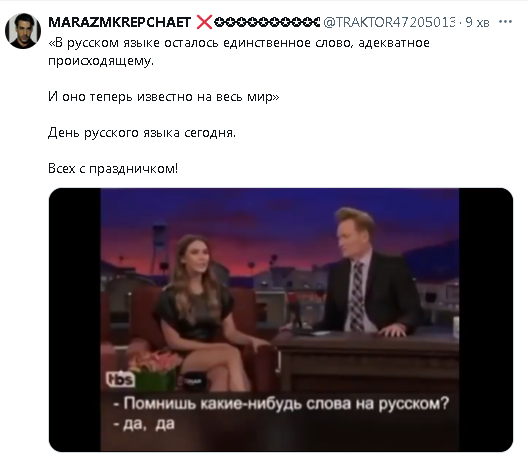Click the tbs logo in the video

pos(120,379)
